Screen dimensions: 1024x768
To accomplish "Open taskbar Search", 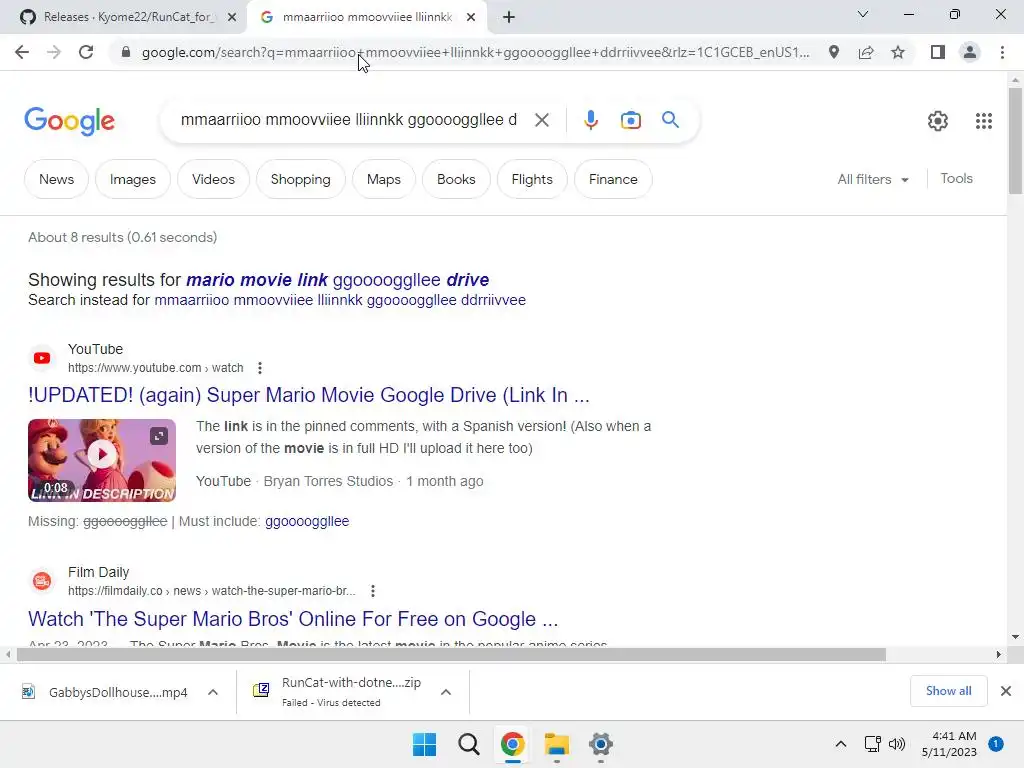I will pos(468,744).
